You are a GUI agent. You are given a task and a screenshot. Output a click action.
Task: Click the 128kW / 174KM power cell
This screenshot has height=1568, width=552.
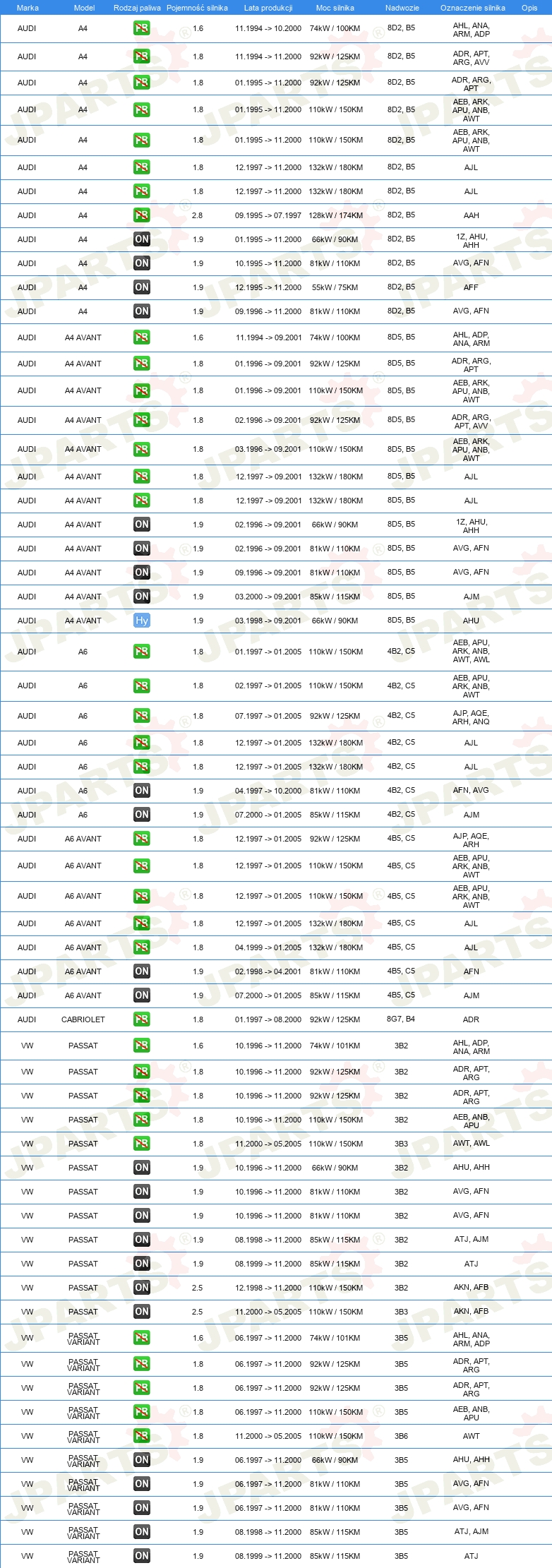tap(335, 215)
